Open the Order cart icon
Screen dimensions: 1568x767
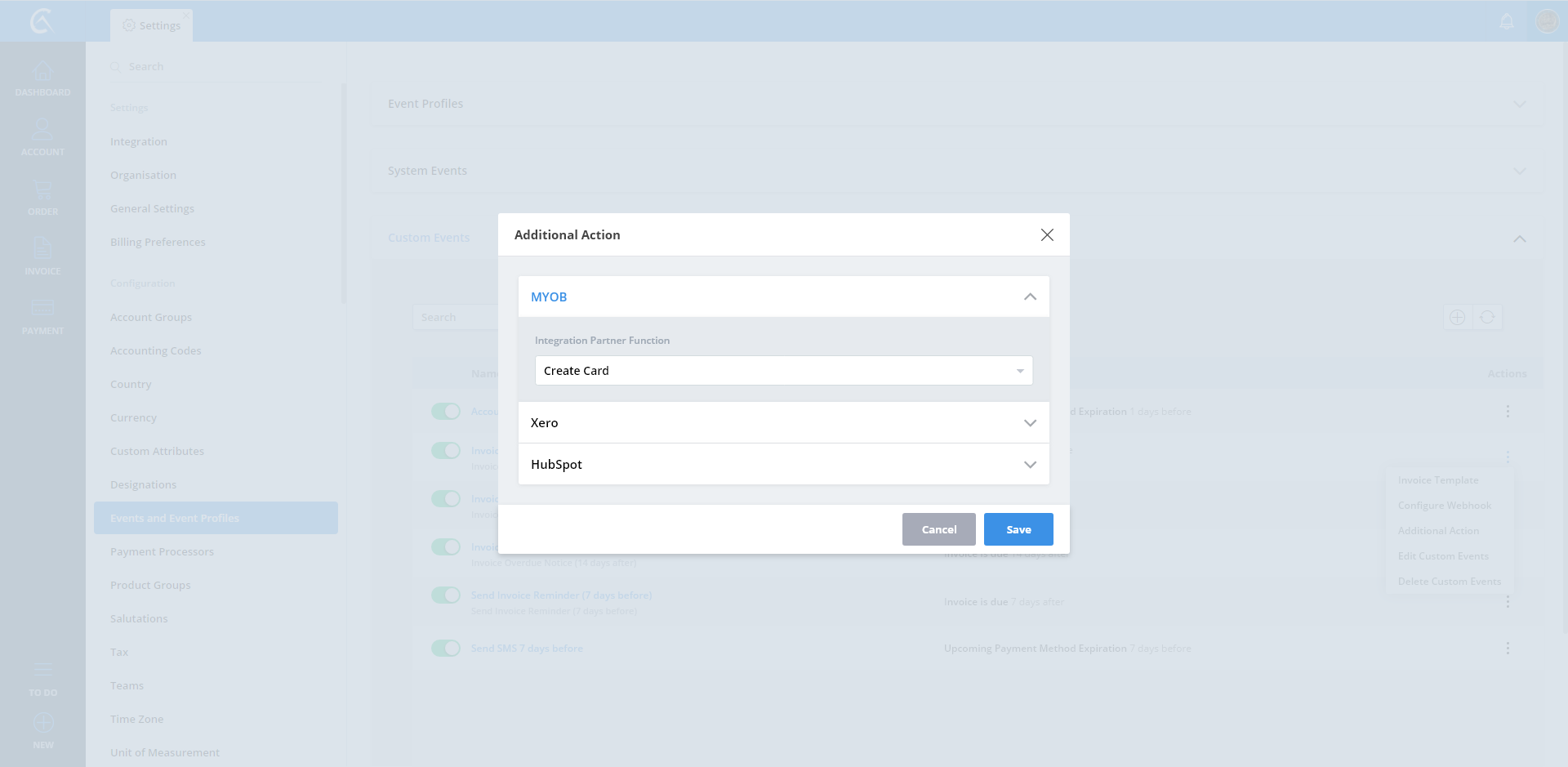(x=42, y=191)
